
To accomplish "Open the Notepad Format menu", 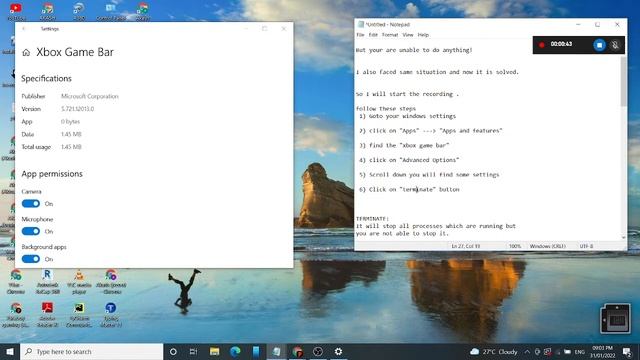I will 390,35.
